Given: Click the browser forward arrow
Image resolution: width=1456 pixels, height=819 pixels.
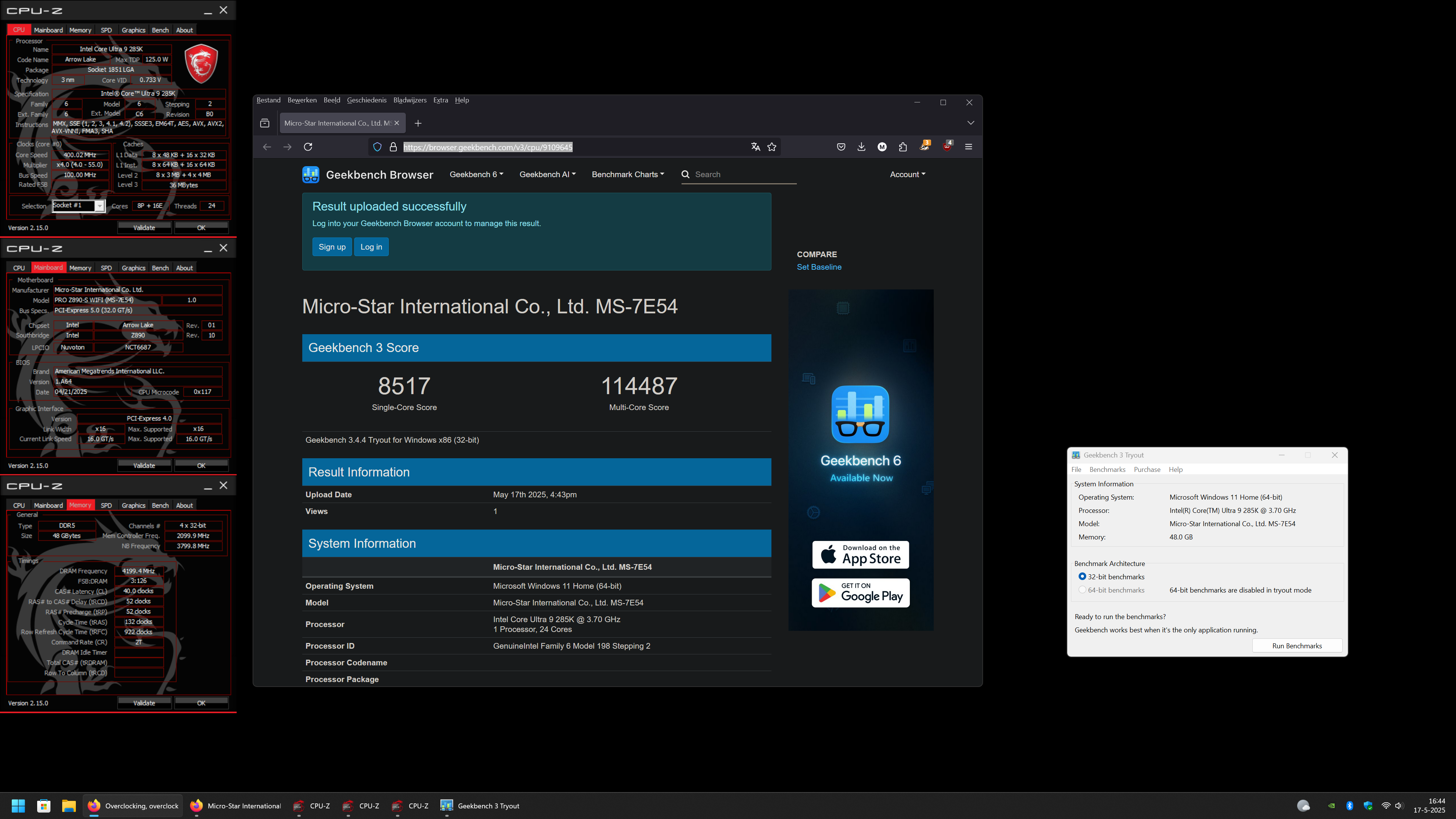Looking at the screenshot, I should tap(287, 147).
